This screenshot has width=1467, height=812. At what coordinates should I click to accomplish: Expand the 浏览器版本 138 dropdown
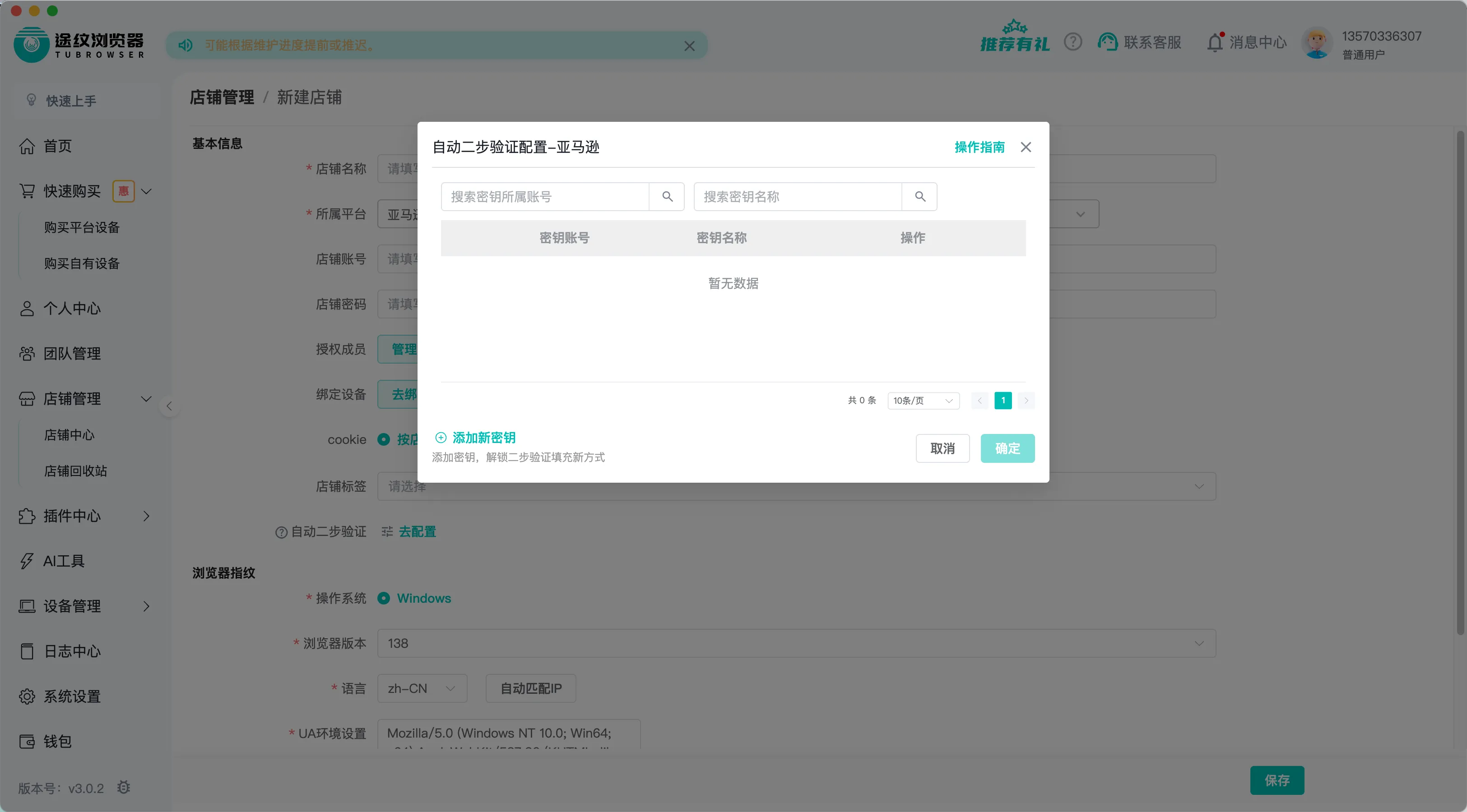[1200, 643]
